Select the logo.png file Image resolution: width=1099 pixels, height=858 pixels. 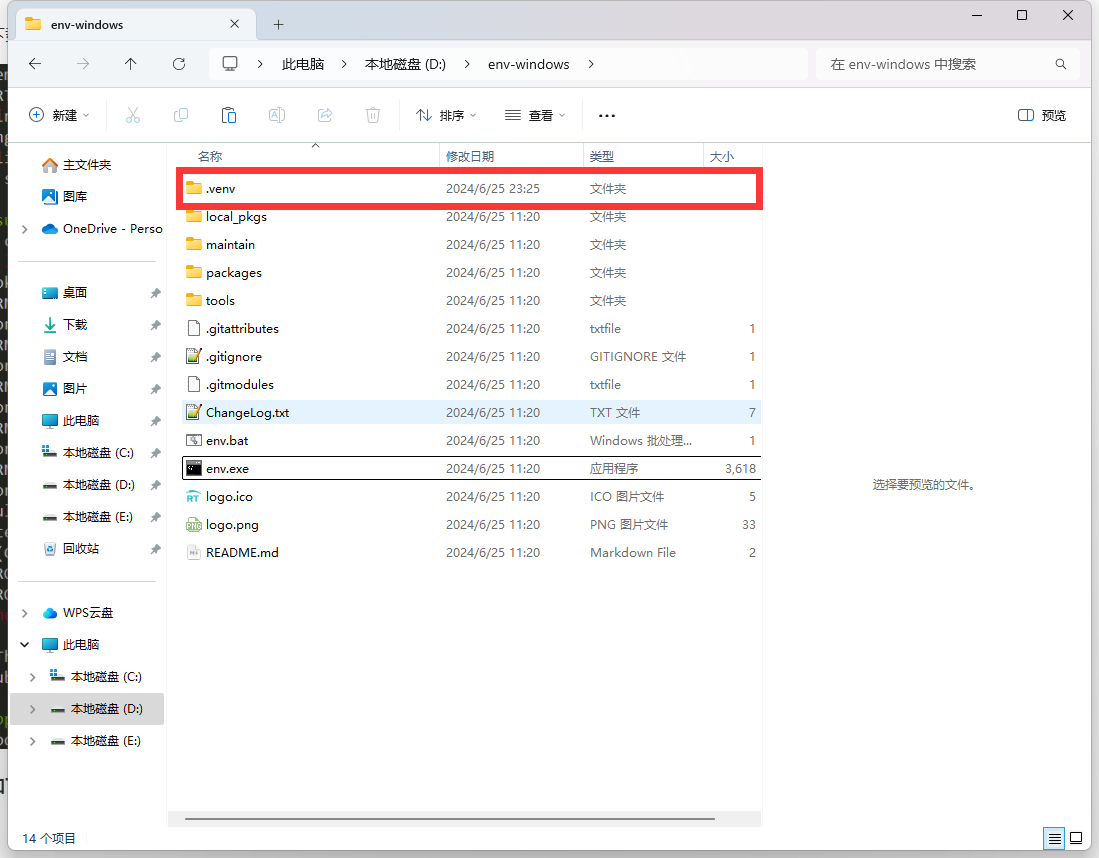[471, 525]
